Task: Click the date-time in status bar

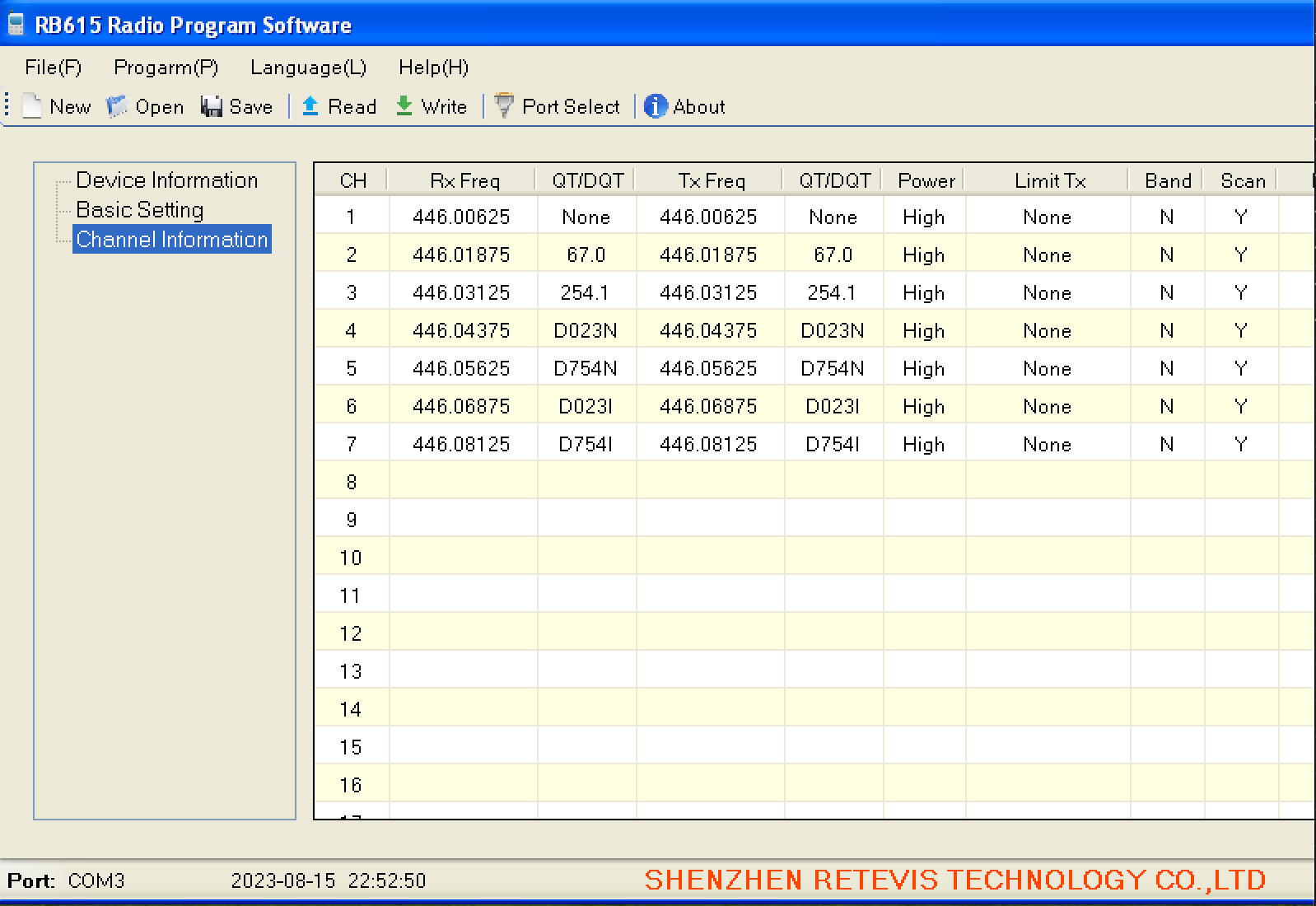Action: click(329, 880)
